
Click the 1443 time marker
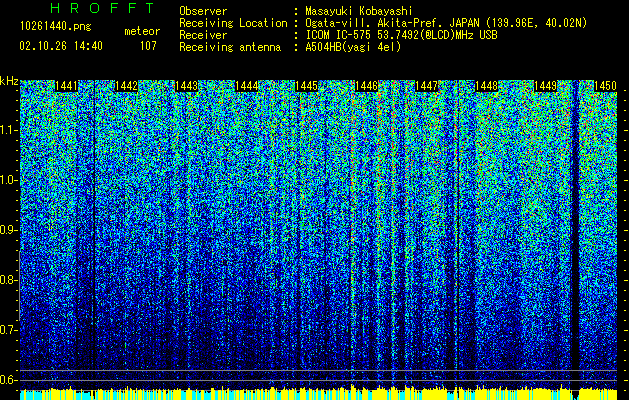pos(186,86)
